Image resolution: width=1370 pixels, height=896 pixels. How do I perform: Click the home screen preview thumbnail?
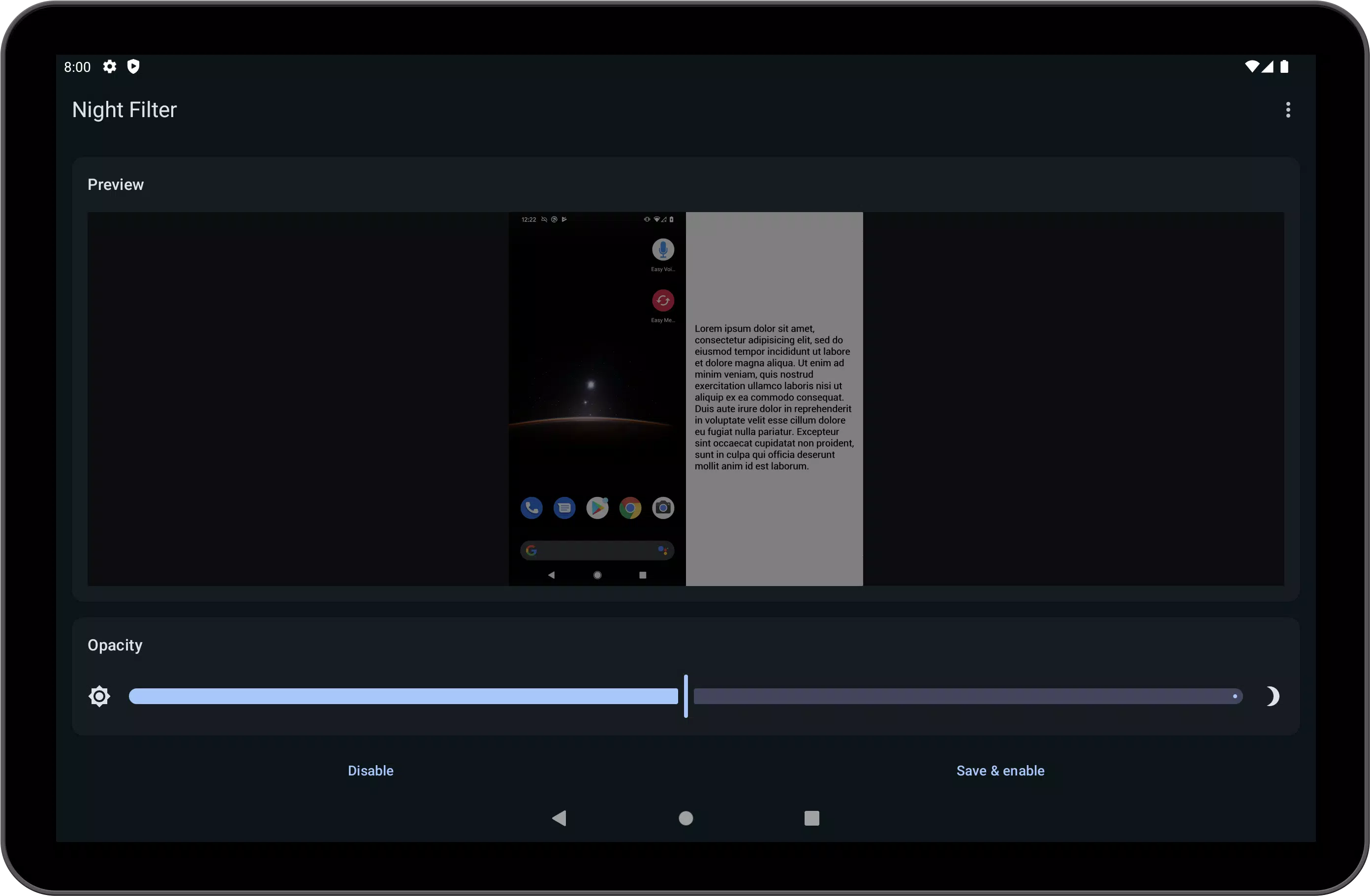[x=597, y=399]
